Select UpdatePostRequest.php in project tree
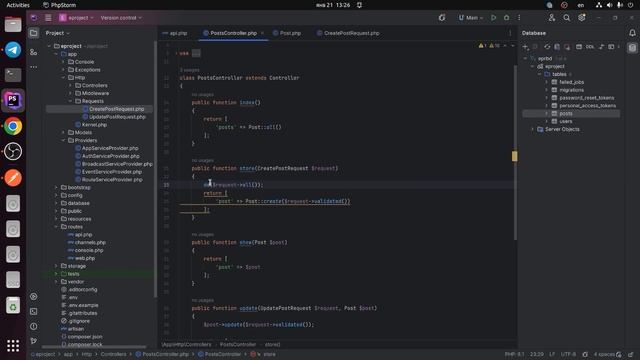This screenshot has width=640, height=360. click(117, 117)
